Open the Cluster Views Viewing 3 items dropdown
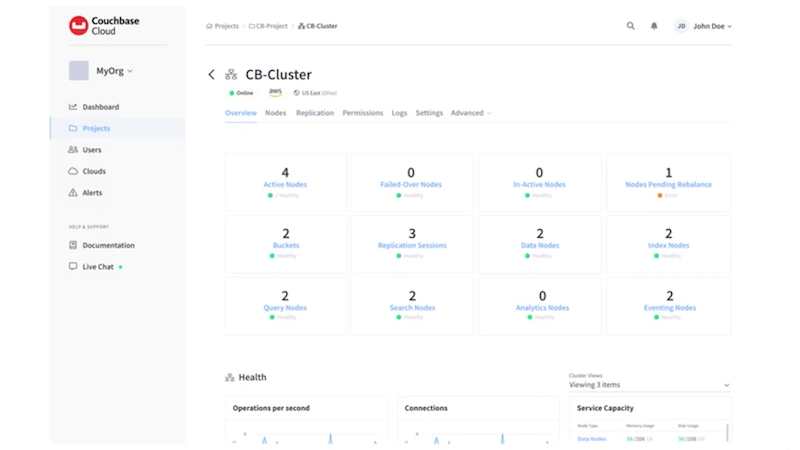This screenshot has height=450, width=800. pyautogui.click(x=649, y=385)
